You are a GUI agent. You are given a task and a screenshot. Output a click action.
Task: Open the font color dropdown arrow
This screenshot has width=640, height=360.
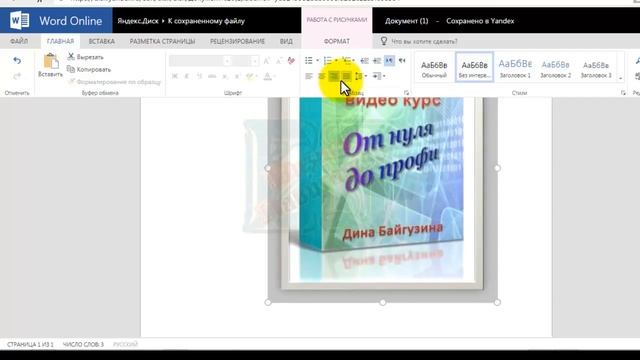point(274,76)
